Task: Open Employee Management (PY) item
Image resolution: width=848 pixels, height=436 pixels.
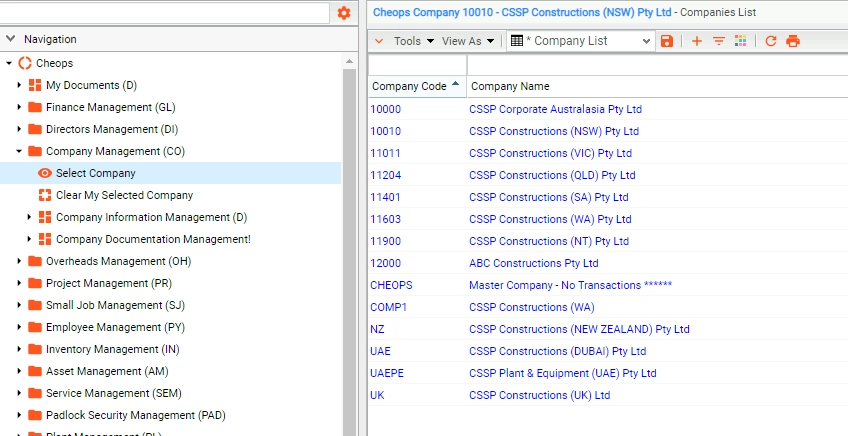Action: (x=115, y=327)
